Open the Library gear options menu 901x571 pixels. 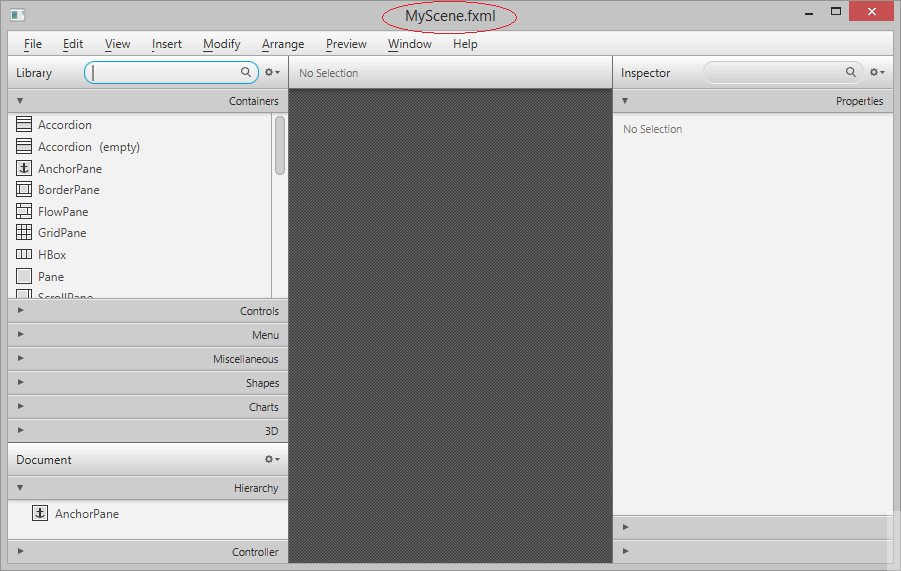click(272, 72)
